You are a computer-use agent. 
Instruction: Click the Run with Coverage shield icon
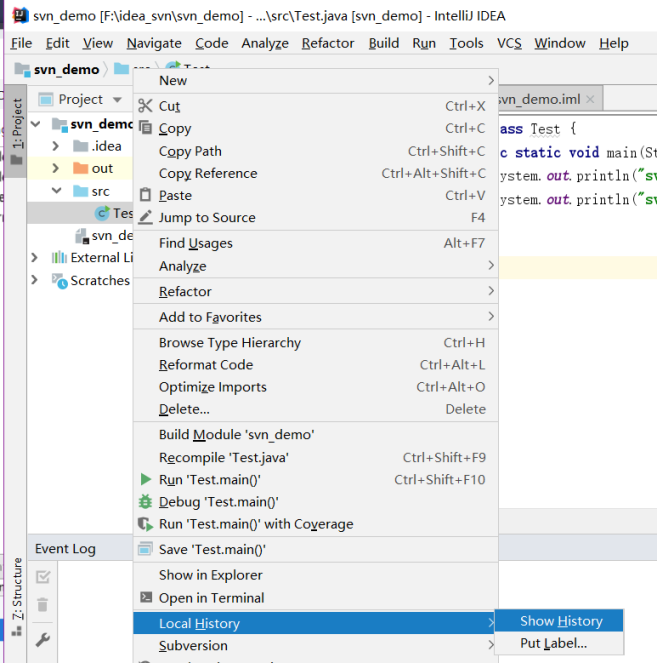(x=145, y=524)
